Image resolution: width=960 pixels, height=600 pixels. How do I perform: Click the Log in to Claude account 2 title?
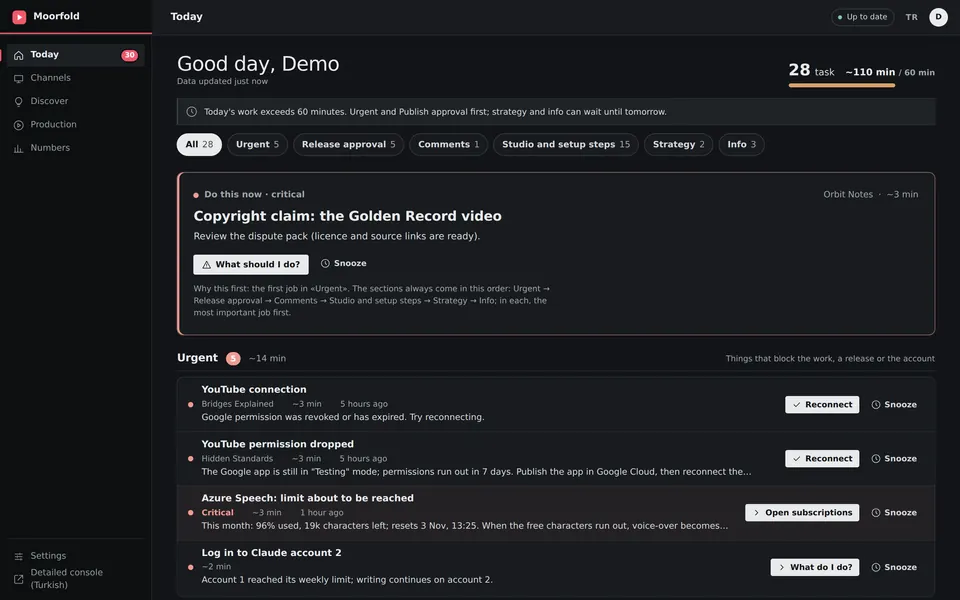click(271, 552)
